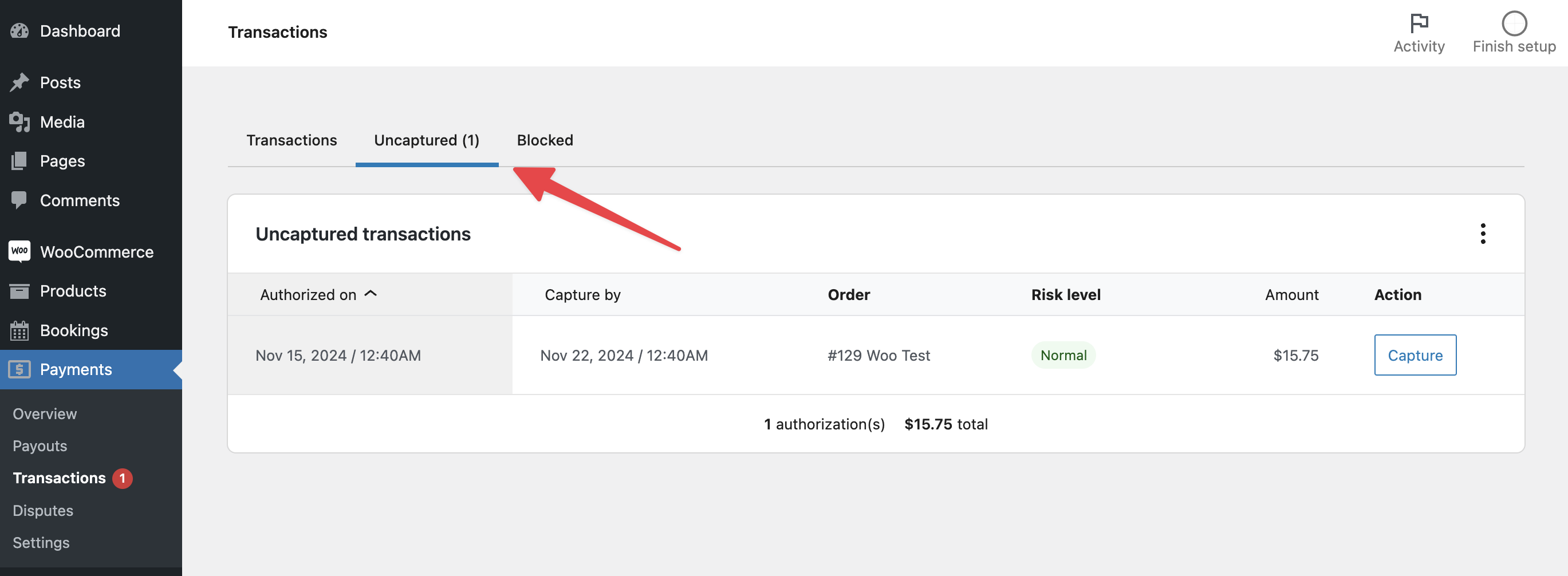Select the Products icon
The height and width of the screenshot is (576, 1568).
(19, 290)
